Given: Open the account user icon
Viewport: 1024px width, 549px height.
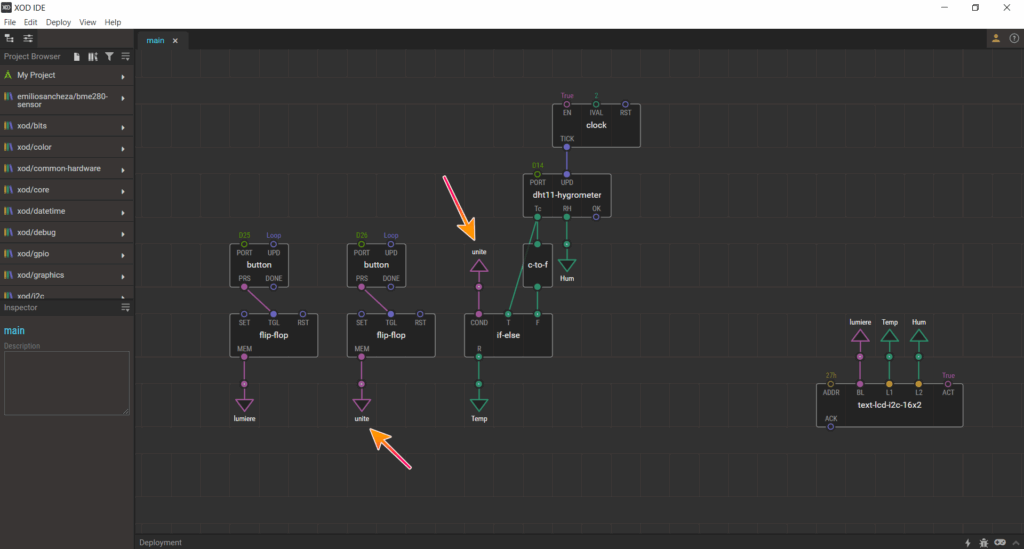Looking at the screenshot, I should 996,39.
